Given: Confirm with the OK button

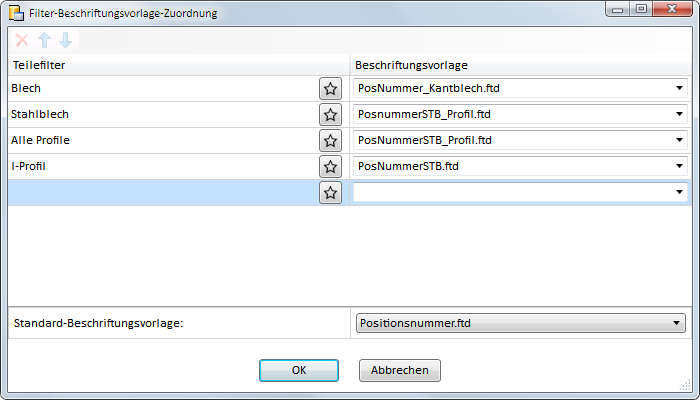Looking at the screenshot, I should tap(299, 371).
